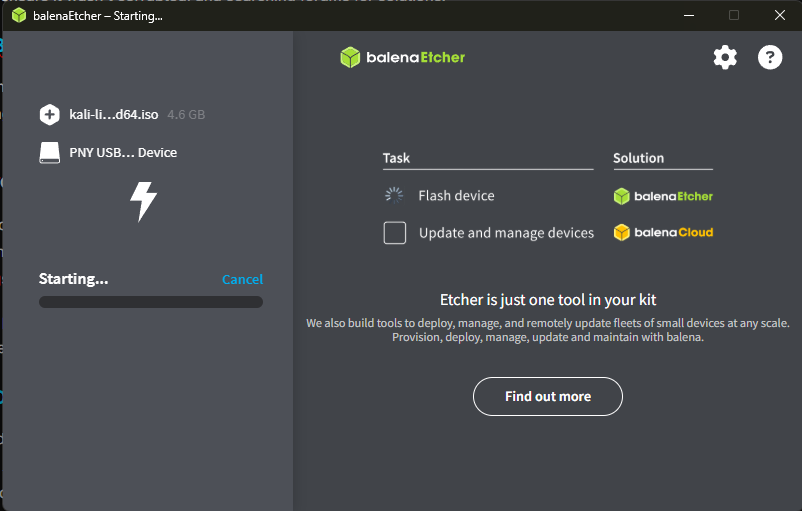Close the balenaEtcher window

[779, 15]
